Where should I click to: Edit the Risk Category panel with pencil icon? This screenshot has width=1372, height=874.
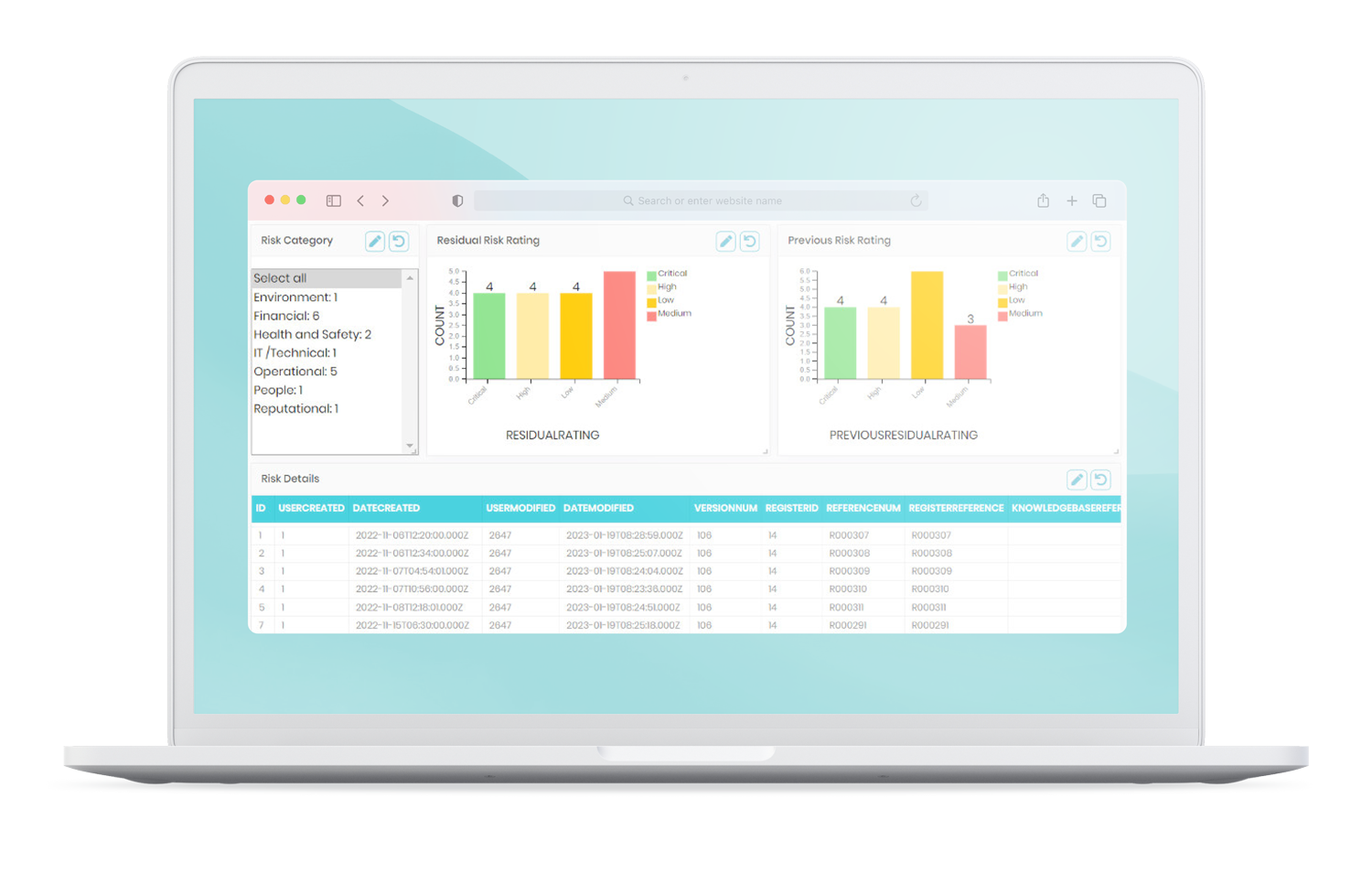[375, 241]
